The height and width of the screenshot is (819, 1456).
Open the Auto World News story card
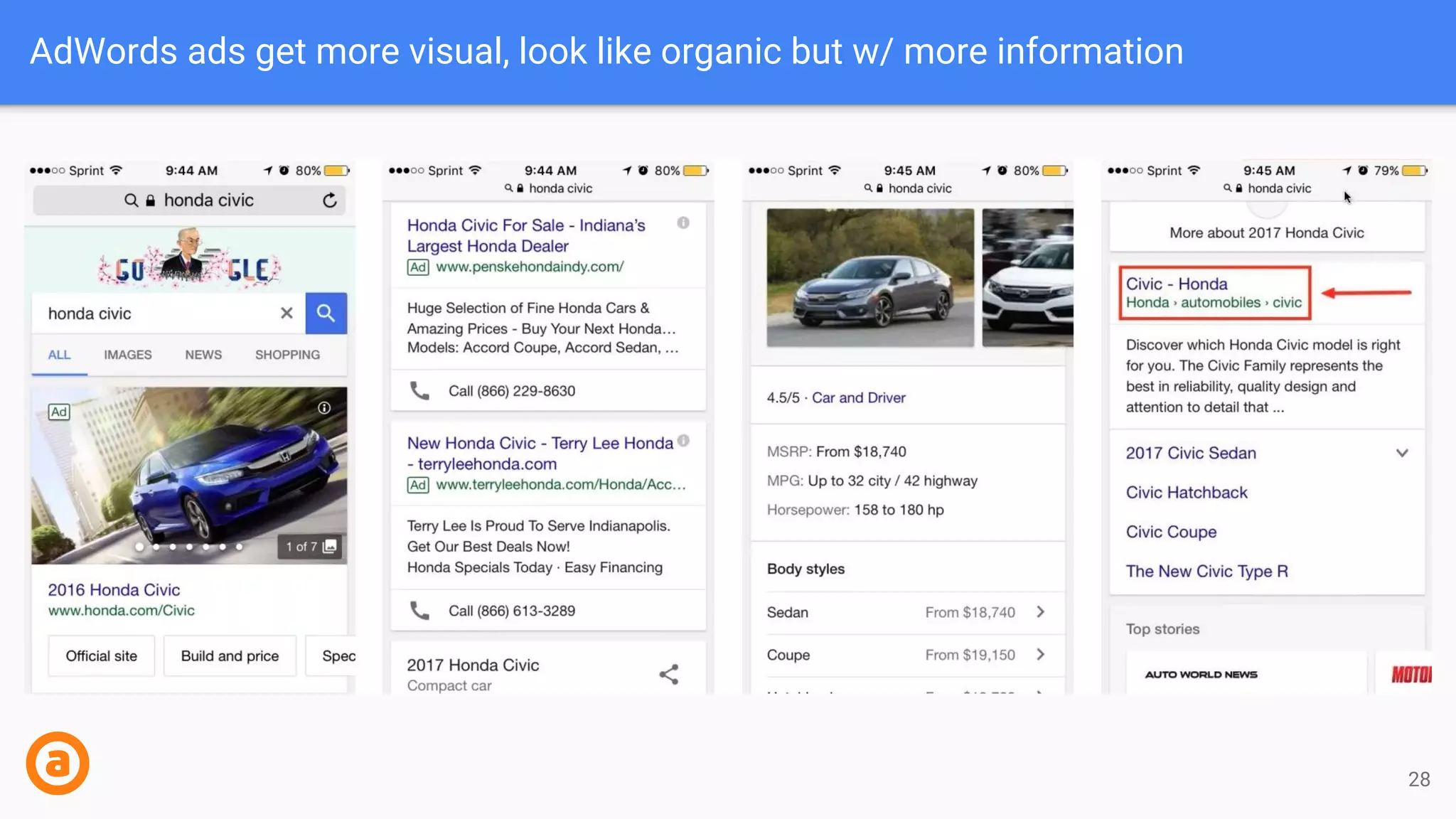[x=1246, y=673]
